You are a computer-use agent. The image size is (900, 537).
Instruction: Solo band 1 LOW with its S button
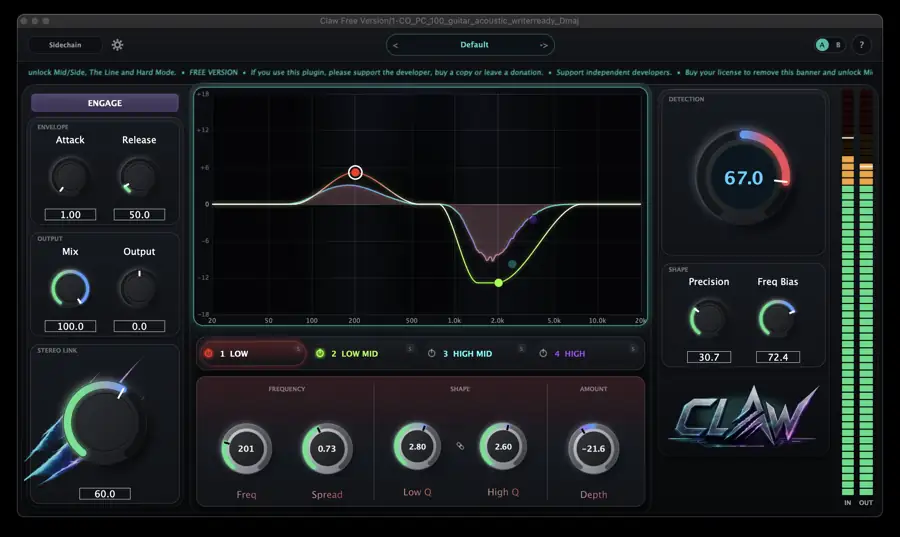pos(298,349)
